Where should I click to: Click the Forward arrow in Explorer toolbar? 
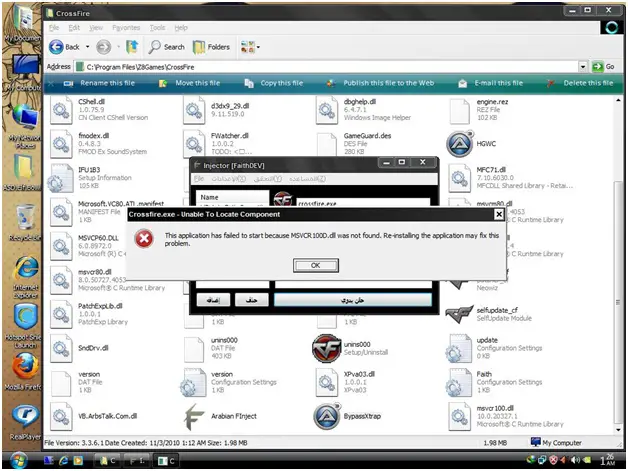tap(104, 47)
